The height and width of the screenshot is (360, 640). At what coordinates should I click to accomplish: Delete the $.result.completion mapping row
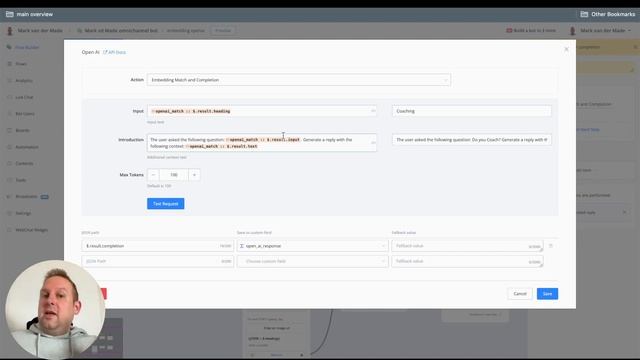pyautogui.click(x=551, y=246)
